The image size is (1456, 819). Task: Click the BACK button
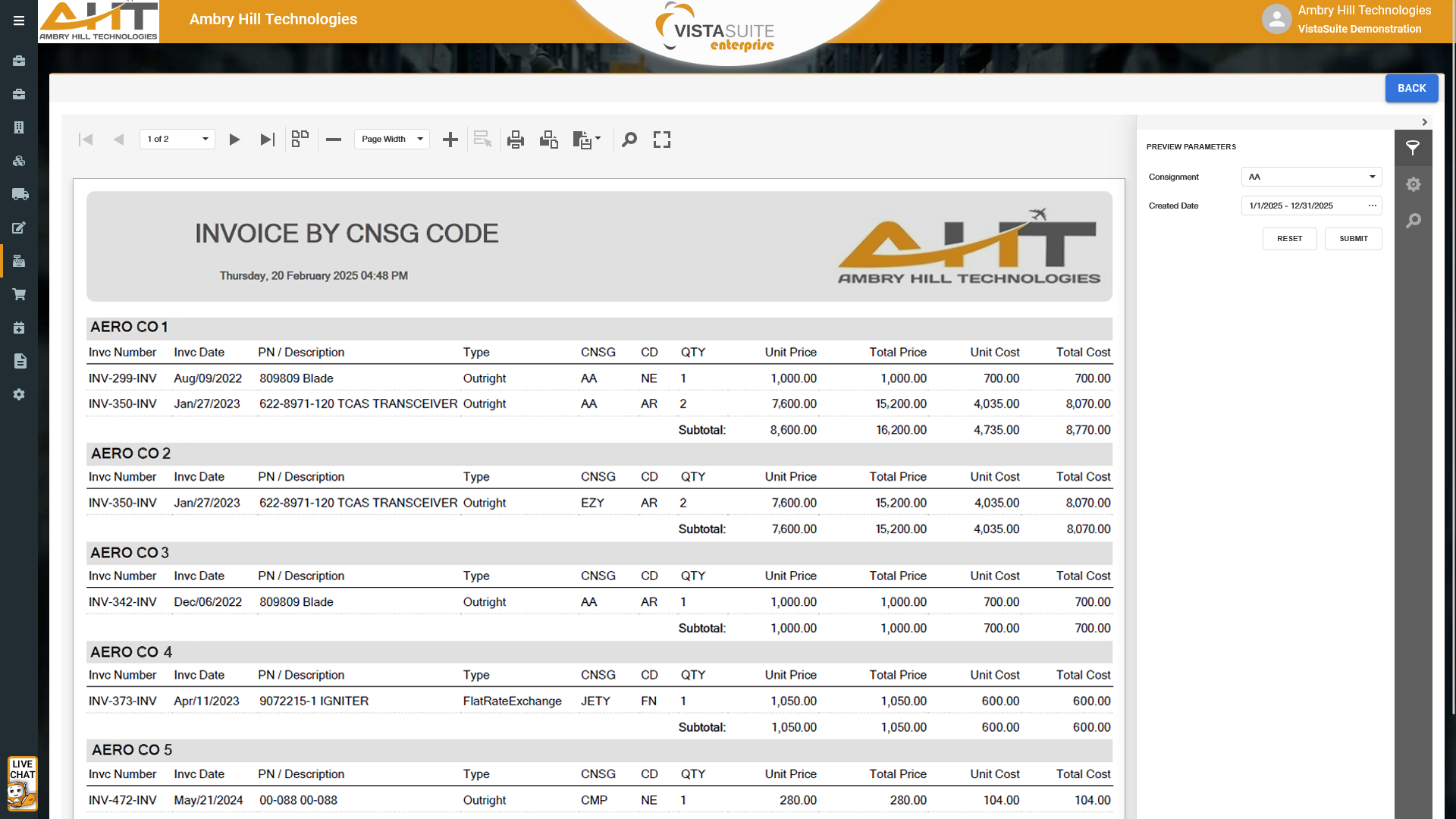point(1411,88)
